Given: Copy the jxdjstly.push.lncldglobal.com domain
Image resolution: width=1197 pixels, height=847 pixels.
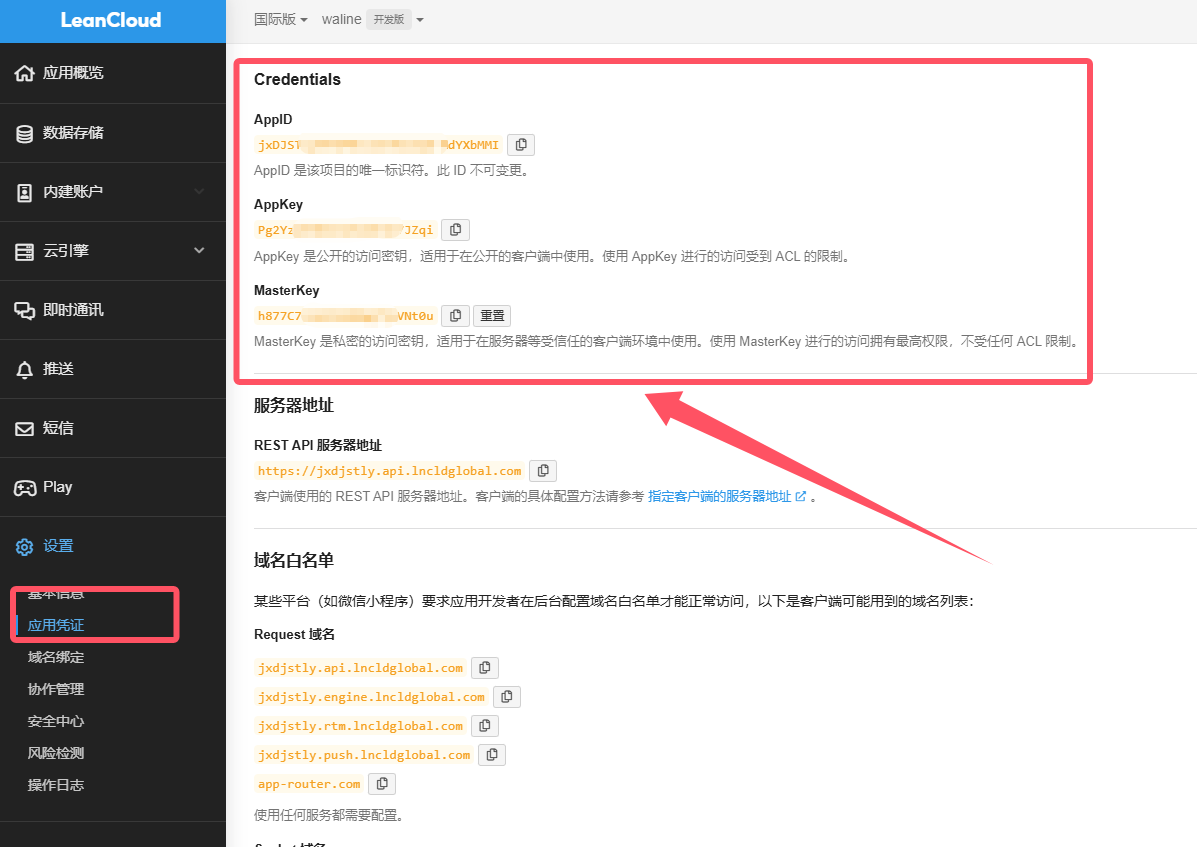Looking at the screenshot, I should tap(492, 755).
